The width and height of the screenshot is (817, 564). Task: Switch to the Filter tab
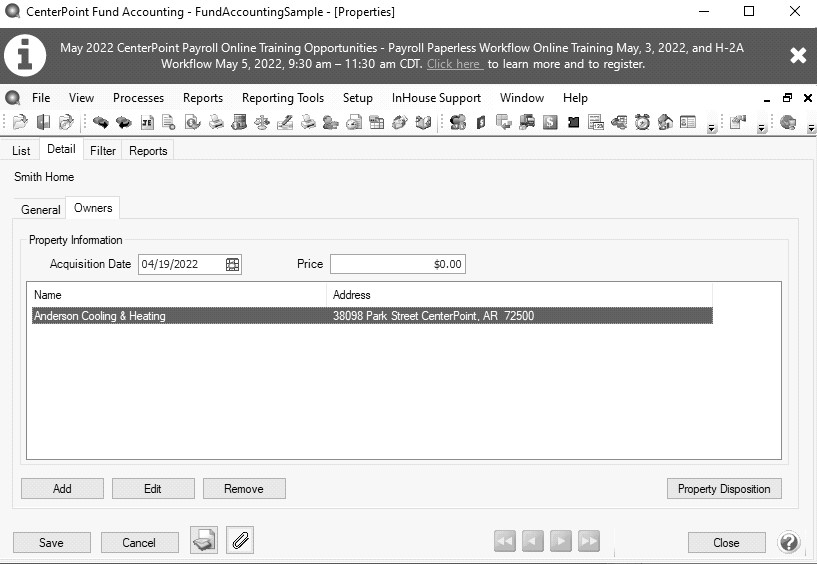tap(103, 151)
